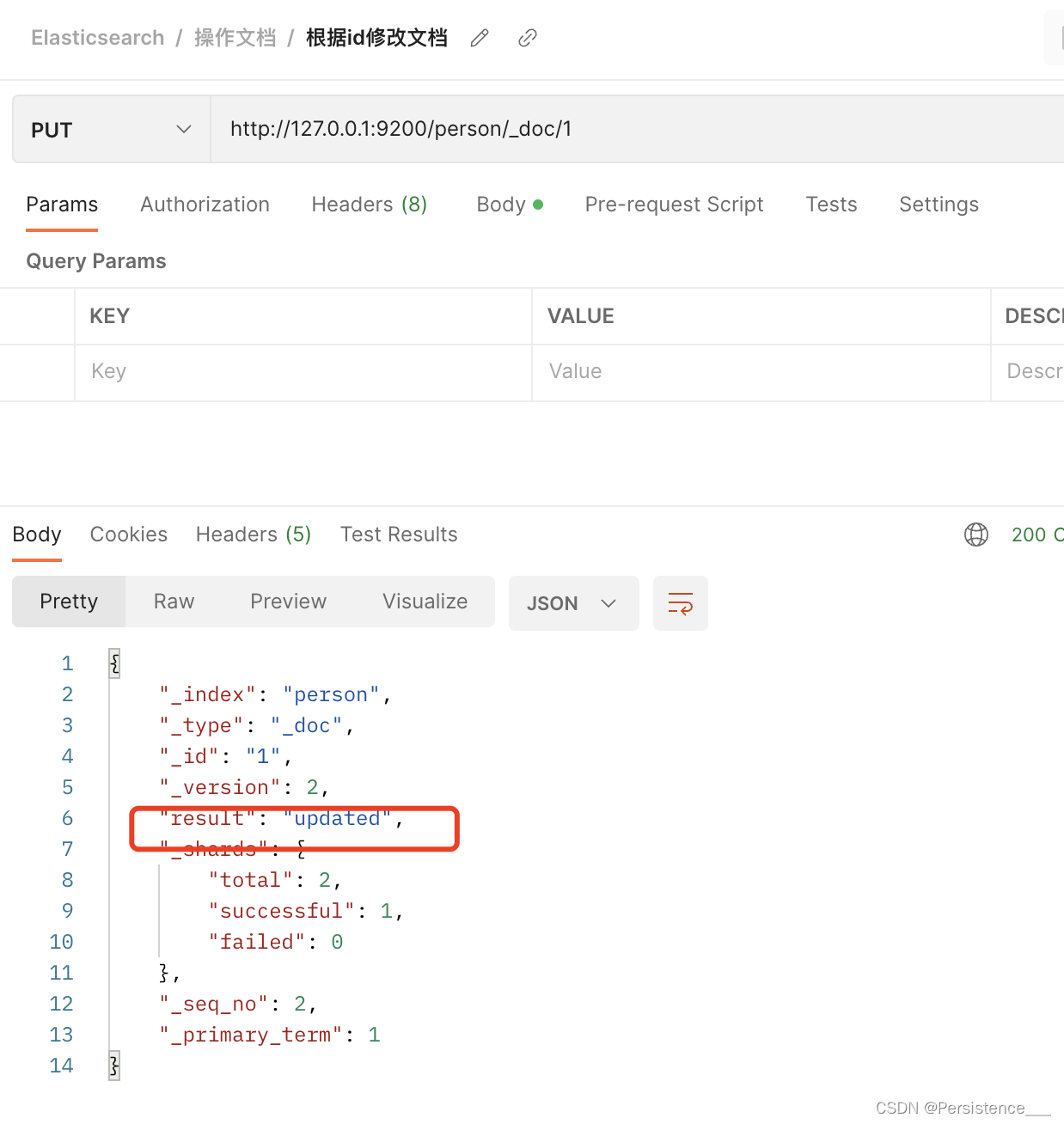Select the response Body tab
The image size is (1064, 1124).
click(x=37, y=535)
